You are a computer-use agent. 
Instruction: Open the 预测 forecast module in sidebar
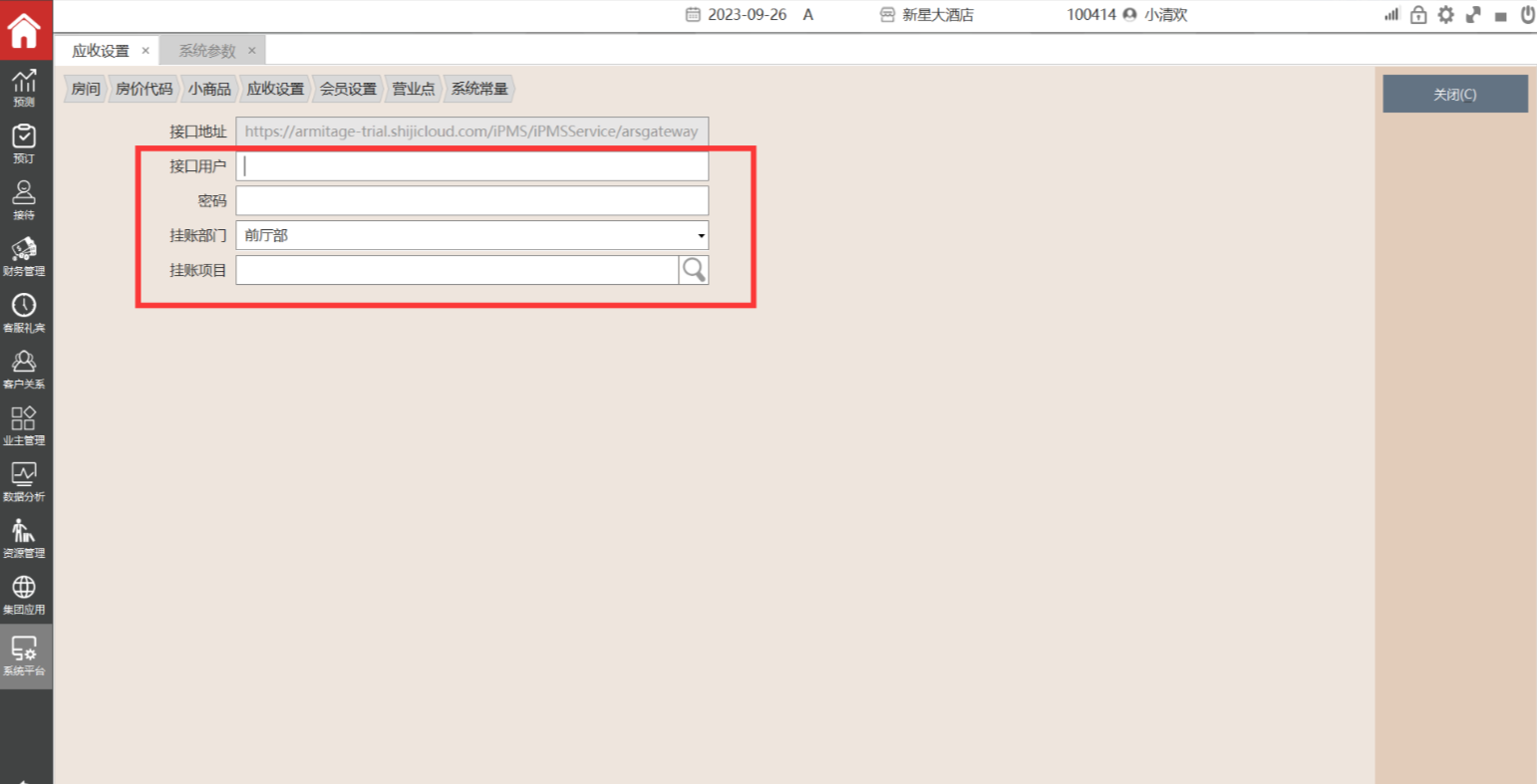[x=24, y=88]
